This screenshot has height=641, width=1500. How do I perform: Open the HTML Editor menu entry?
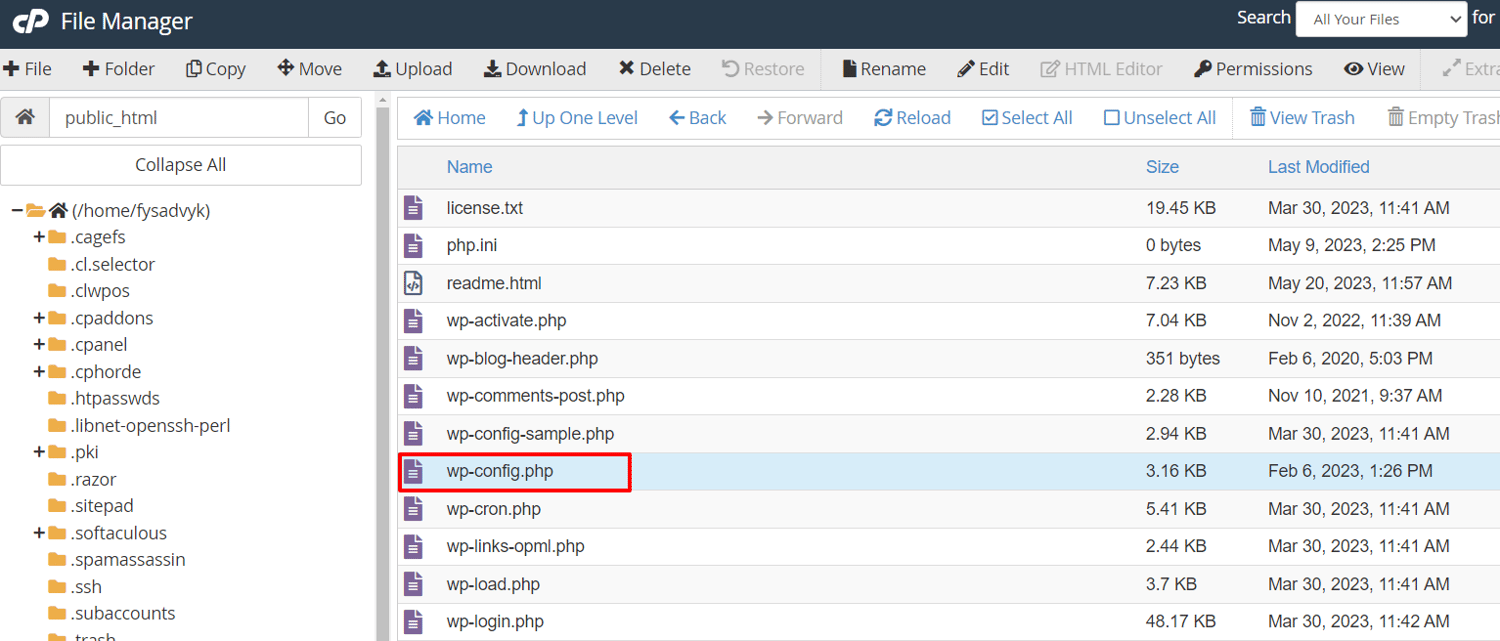click(1101, 69)
